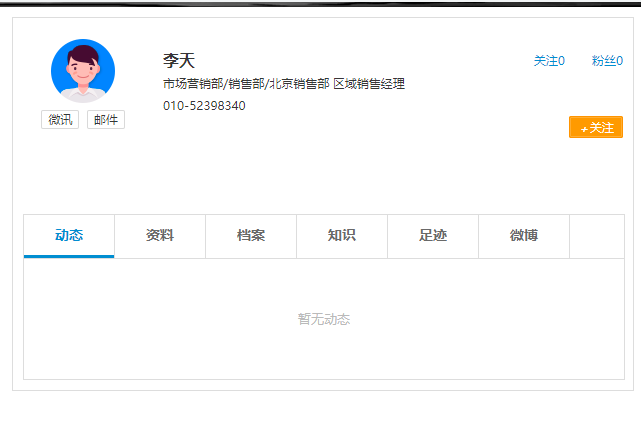
Task: Open the 档案 tab
Action: tap(251, 236)
